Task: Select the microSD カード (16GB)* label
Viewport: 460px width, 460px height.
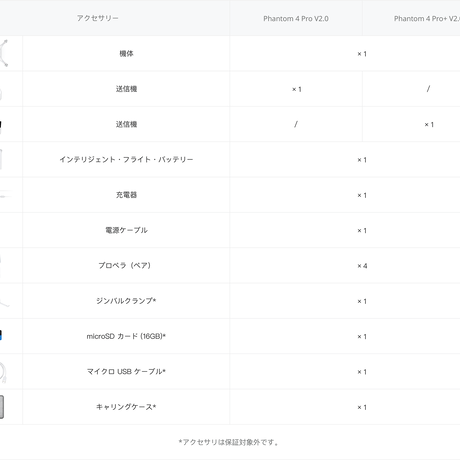Action: [126, 336]
